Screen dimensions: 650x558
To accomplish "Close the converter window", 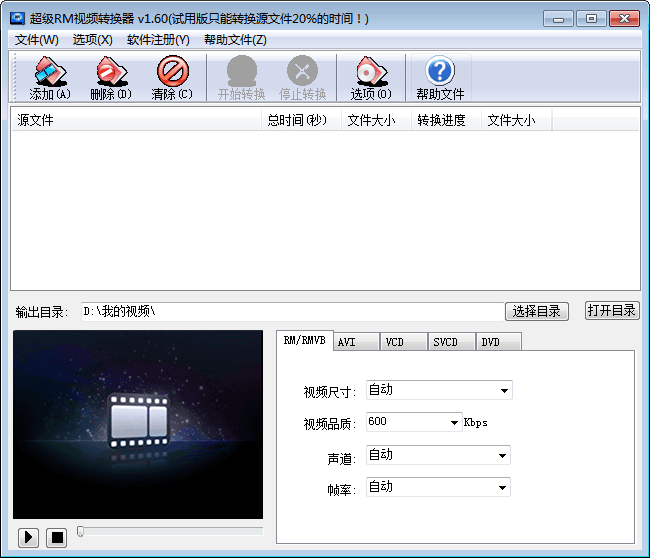I will point(624,19).
